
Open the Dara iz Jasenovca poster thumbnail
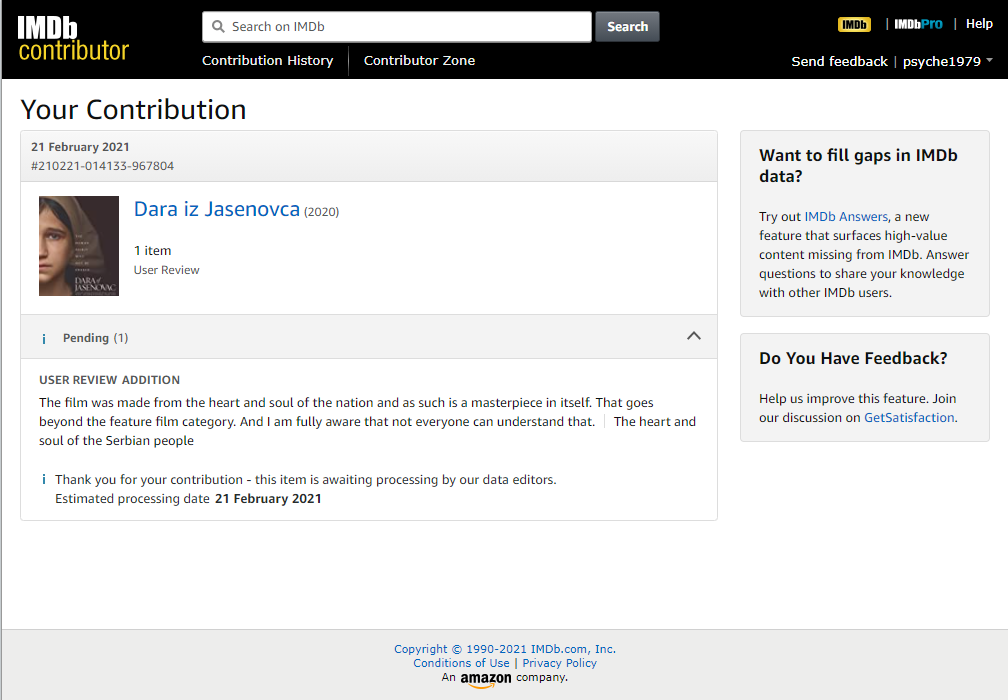[x=79, y=246]
